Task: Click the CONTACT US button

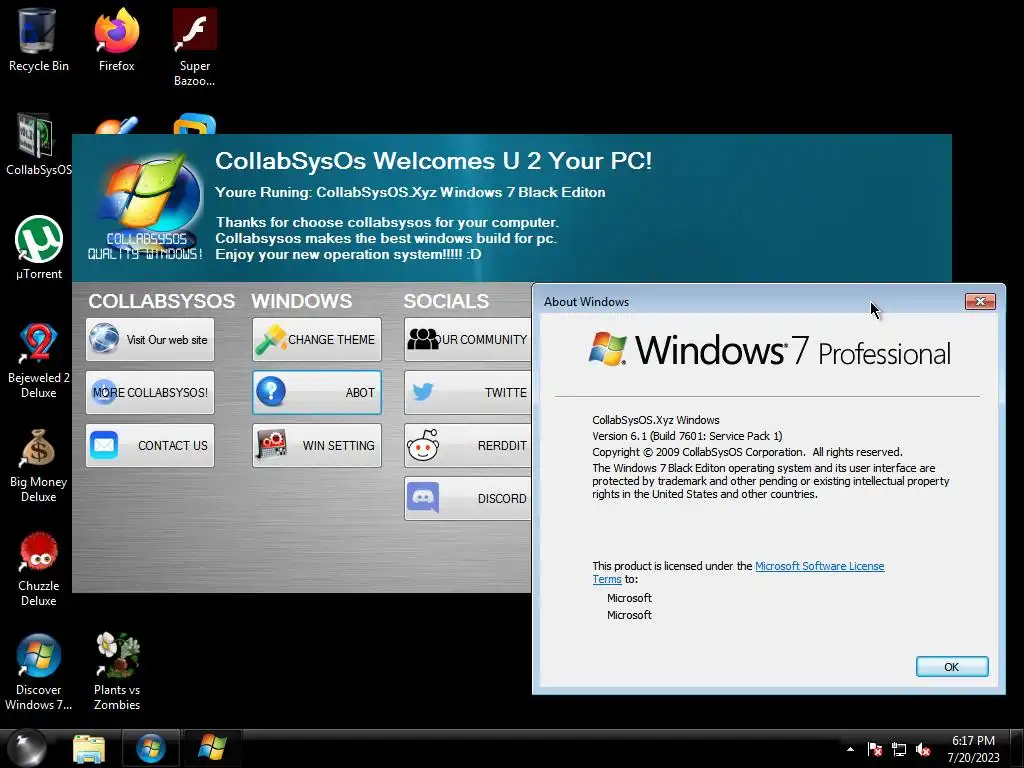Action: 150,445
